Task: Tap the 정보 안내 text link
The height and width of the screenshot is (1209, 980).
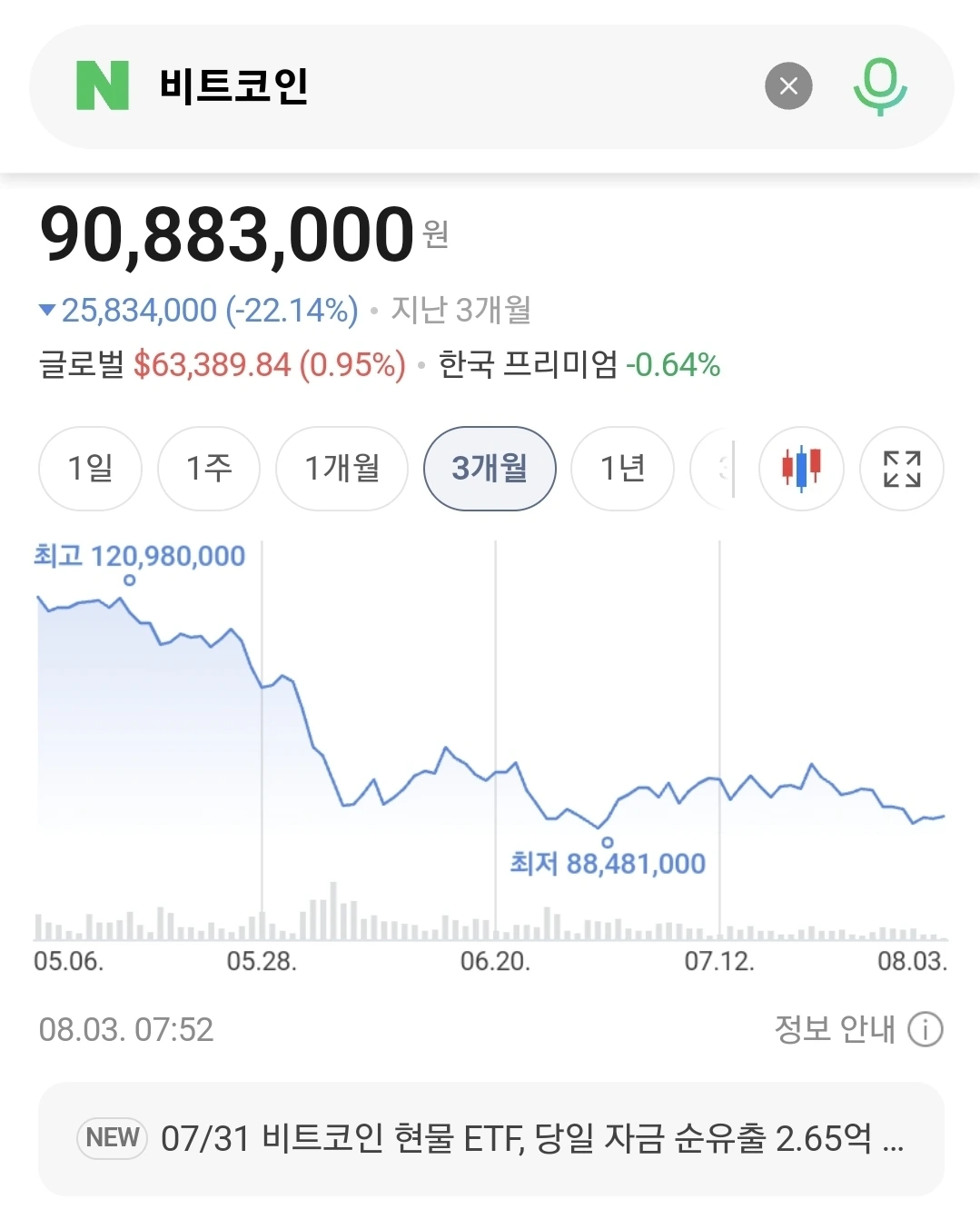Action: (x=834, y=1029)
